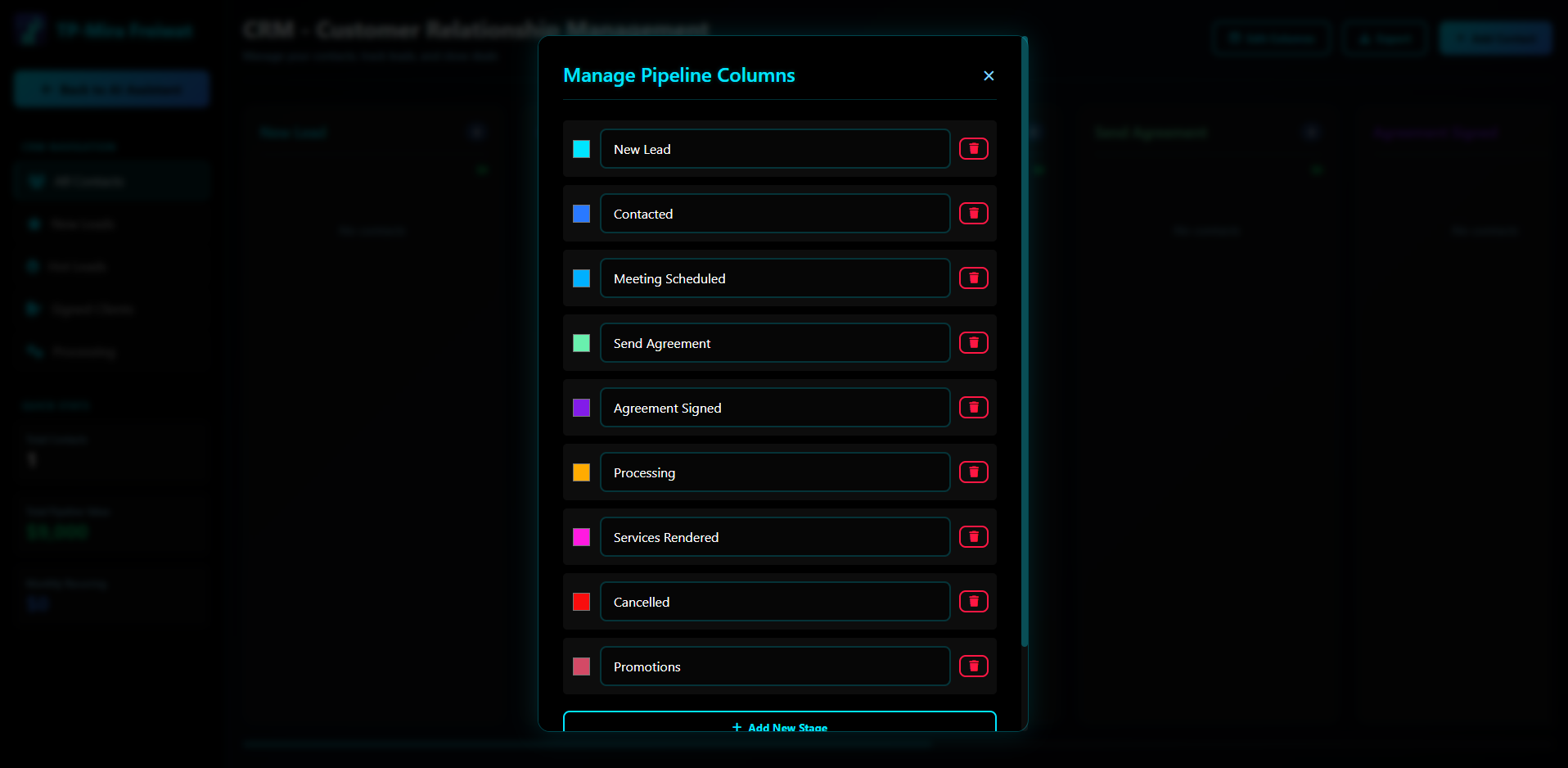The height and width of the screenshot is (768, 1568).
Task: Remove the Meeting Scheduled stage
Action: (x=973, y=278)
